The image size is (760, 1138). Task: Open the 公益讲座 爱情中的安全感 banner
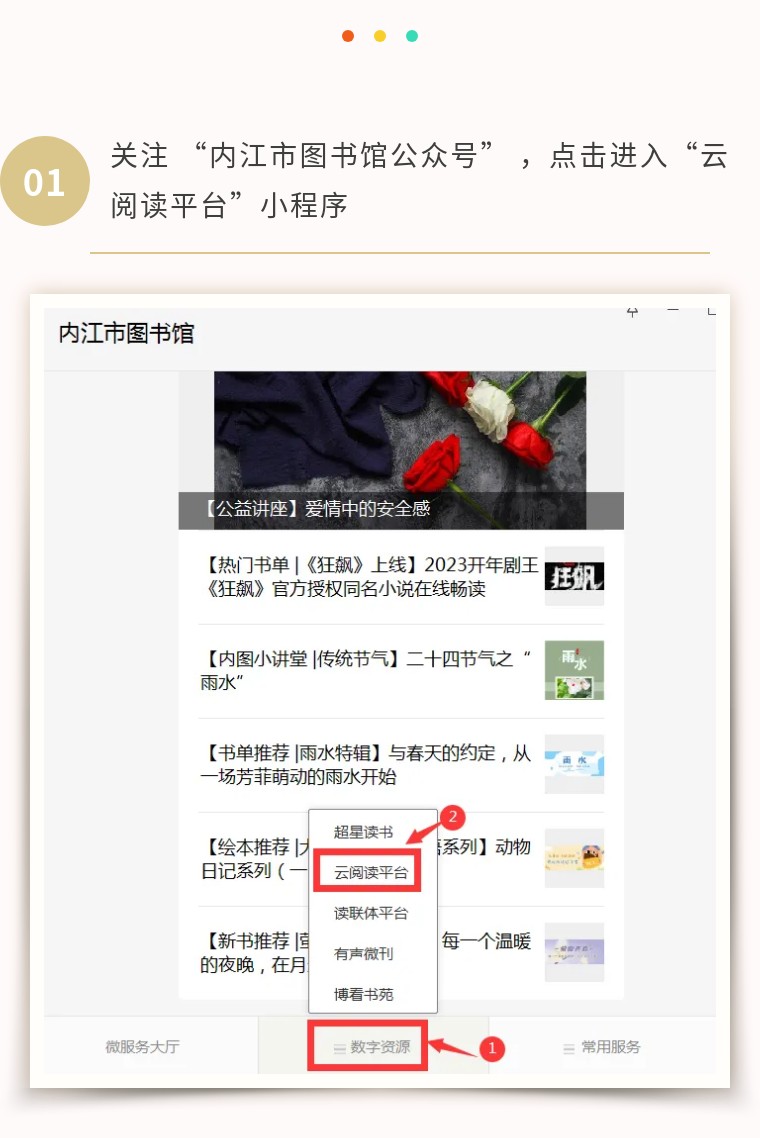tap(401, 450)
